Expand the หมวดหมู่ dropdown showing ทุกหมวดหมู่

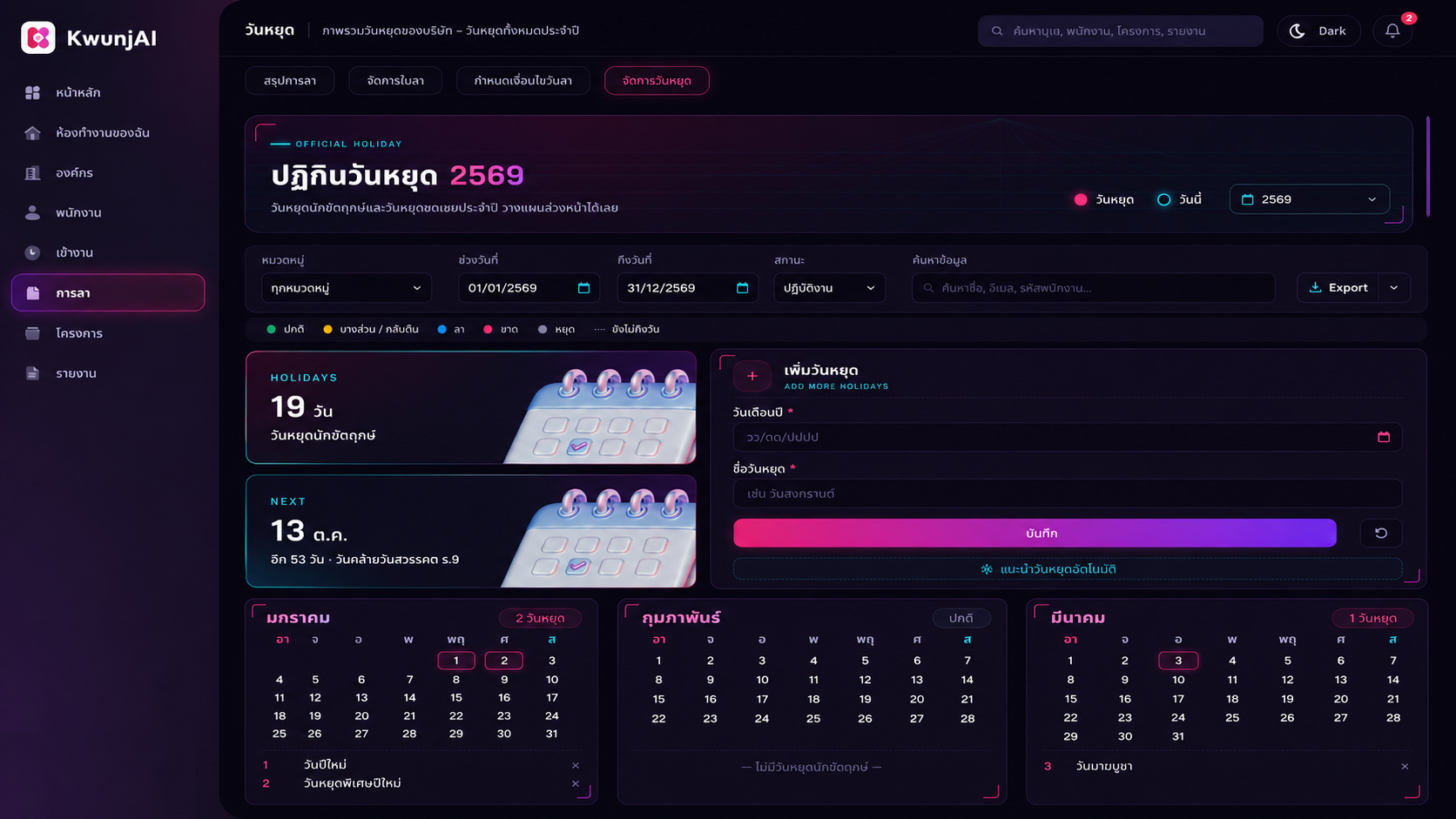(347, 288)
